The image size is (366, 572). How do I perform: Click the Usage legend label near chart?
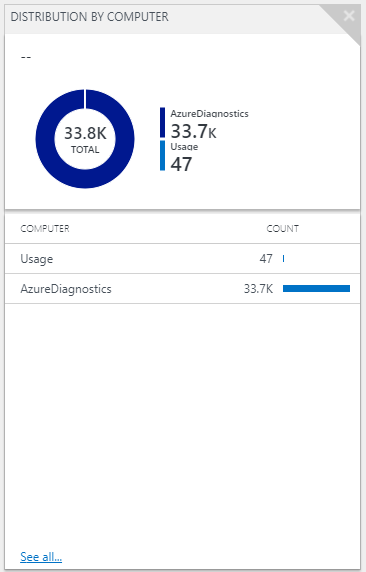click(184, 147)
